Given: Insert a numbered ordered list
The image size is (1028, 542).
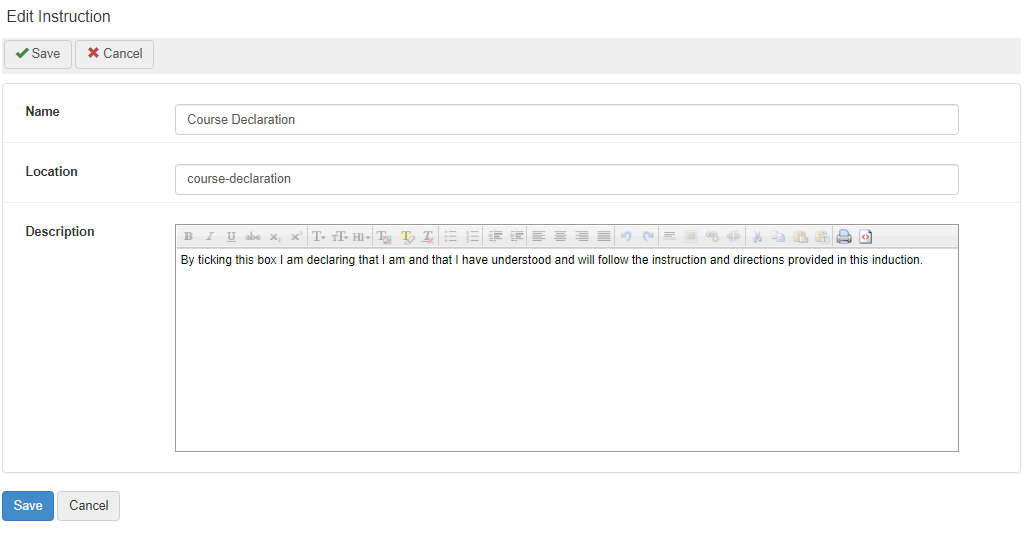Looking at the screenshot, I should [473, 237].
